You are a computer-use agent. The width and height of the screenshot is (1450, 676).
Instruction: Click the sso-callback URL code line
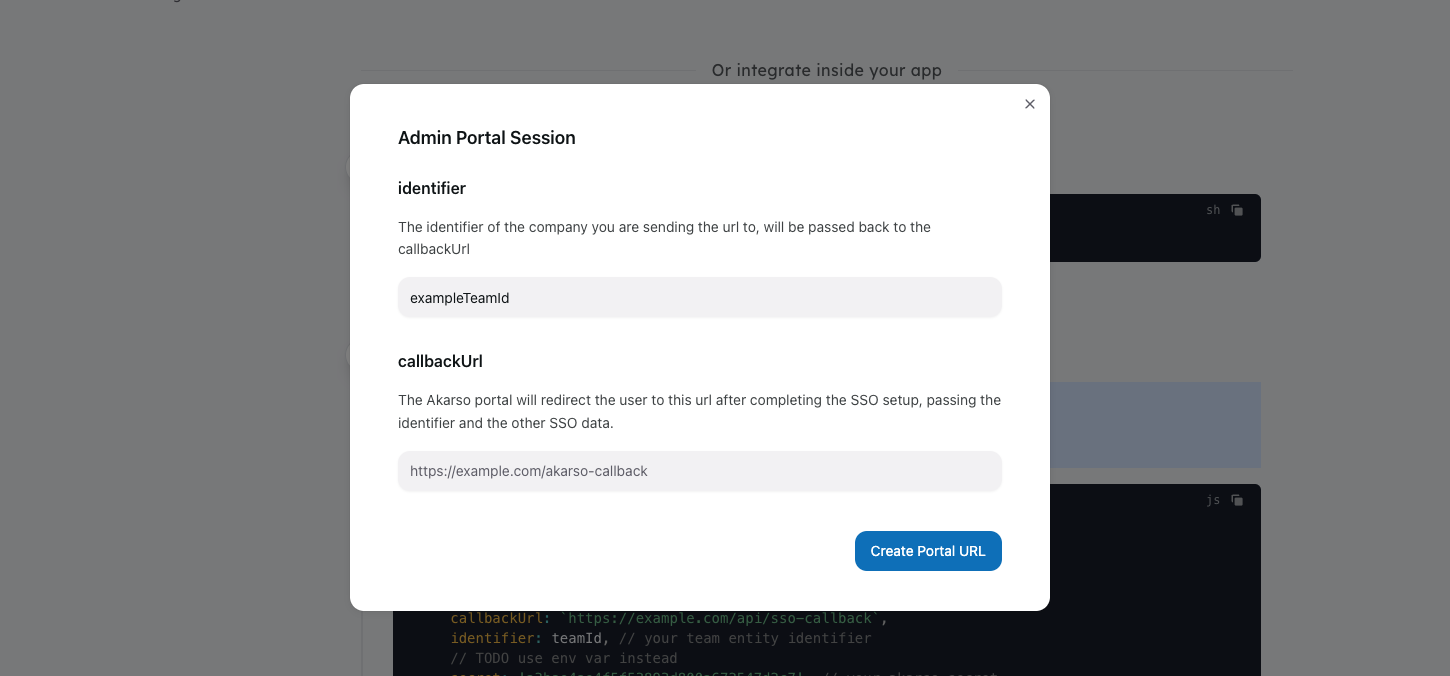pyautogui.click(x=668, y=618)
